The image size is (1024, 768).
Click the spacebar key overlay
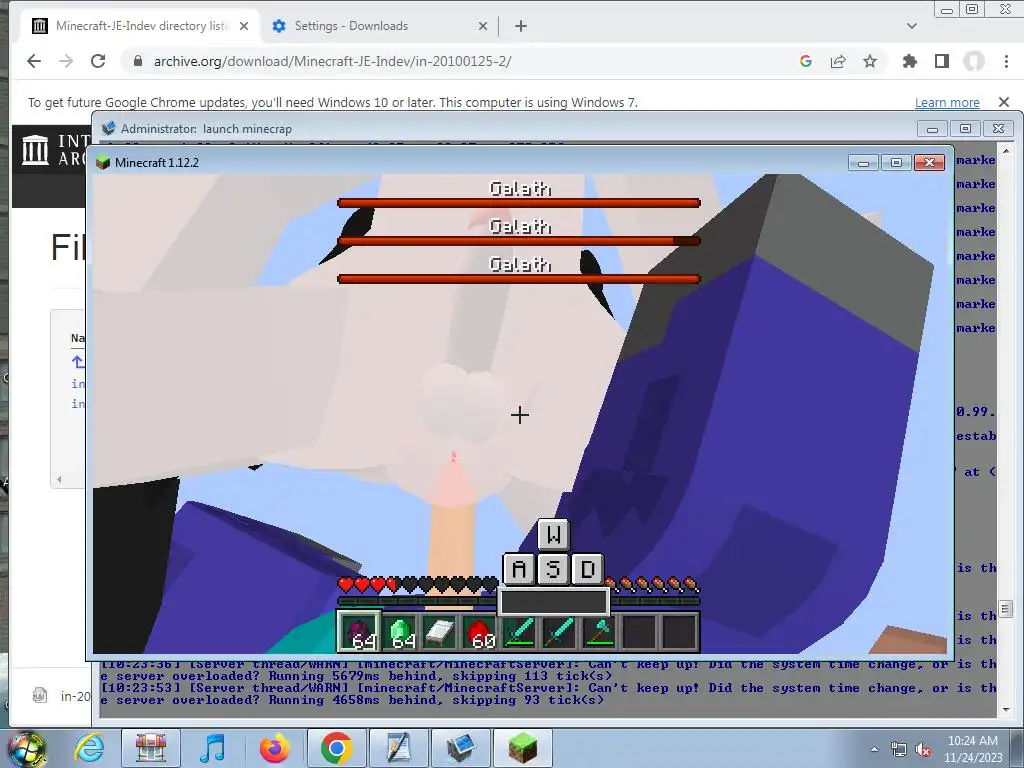[x=553, y=601]
